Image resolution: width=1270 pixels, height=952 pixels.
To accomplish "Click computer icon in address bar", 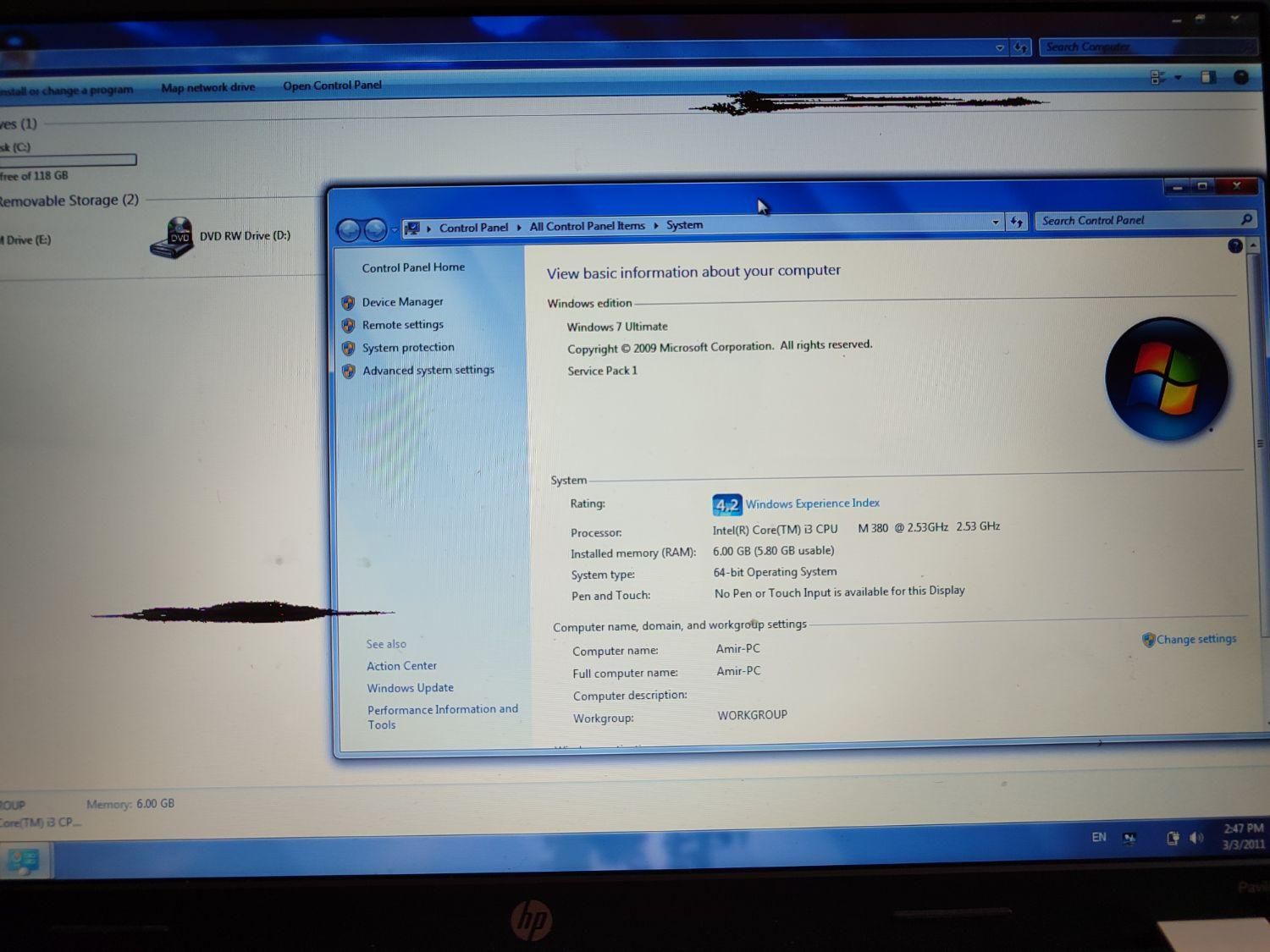I will pyautogui.click(x=412, y=228).
